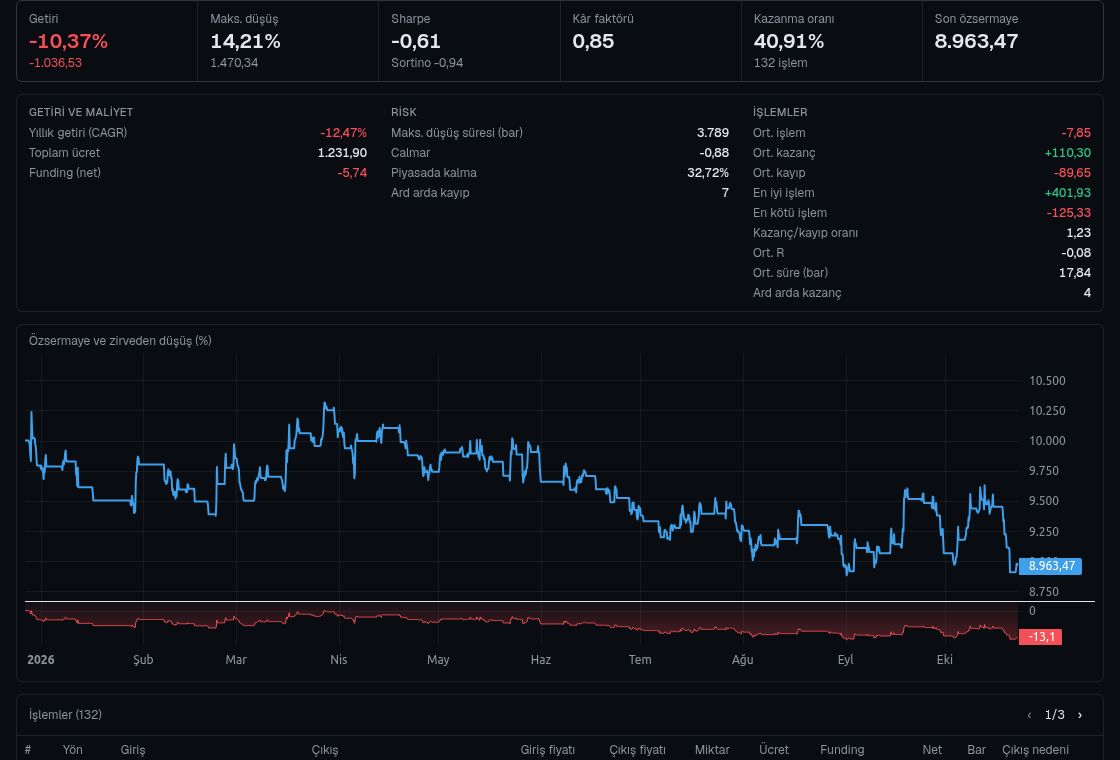Sort by the Funding column header
This screenshot has width=1120, height=760.
point(842,750)
